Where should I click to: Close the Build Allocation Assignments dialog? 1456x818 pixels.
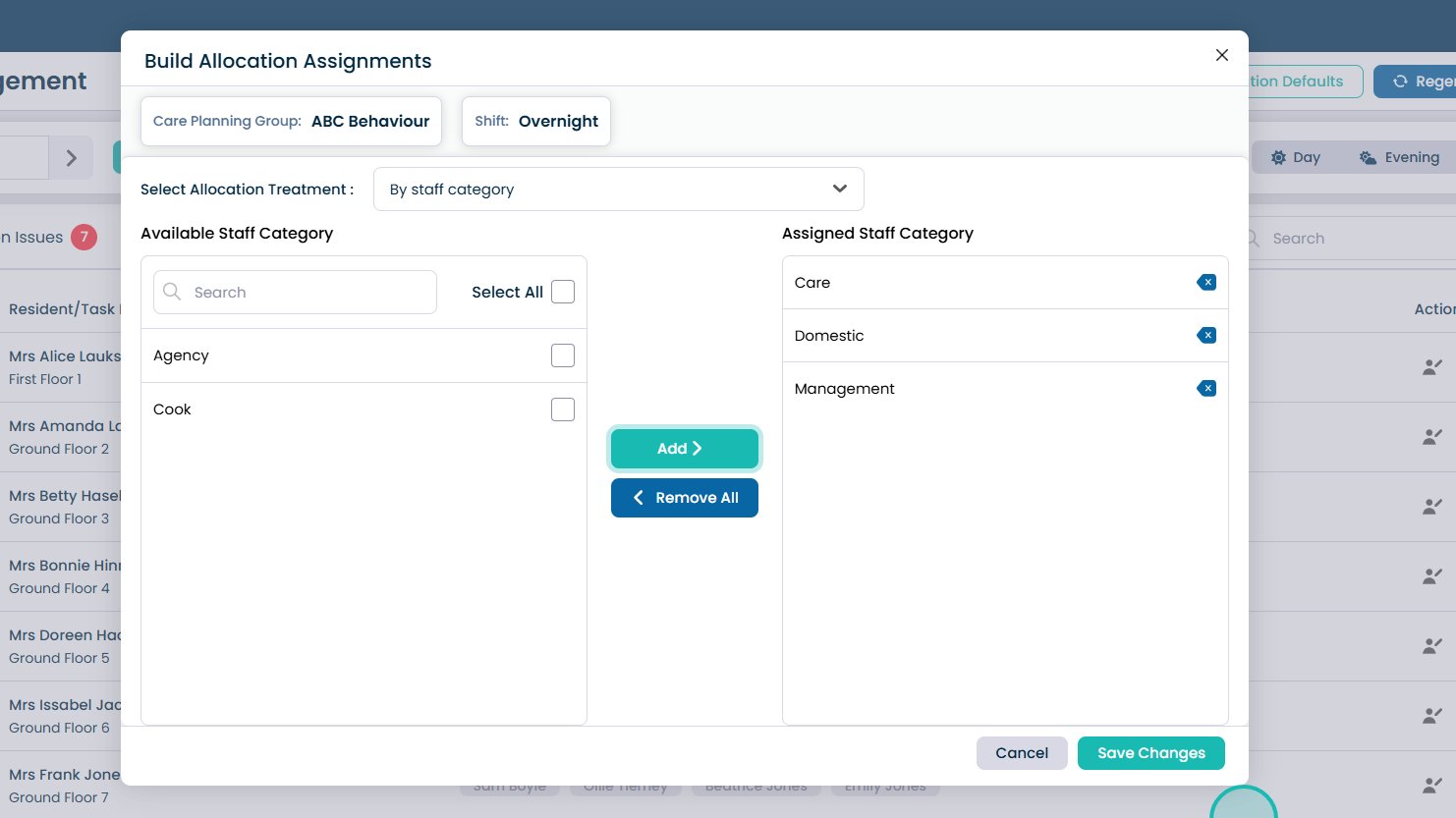coord(1221,55)
